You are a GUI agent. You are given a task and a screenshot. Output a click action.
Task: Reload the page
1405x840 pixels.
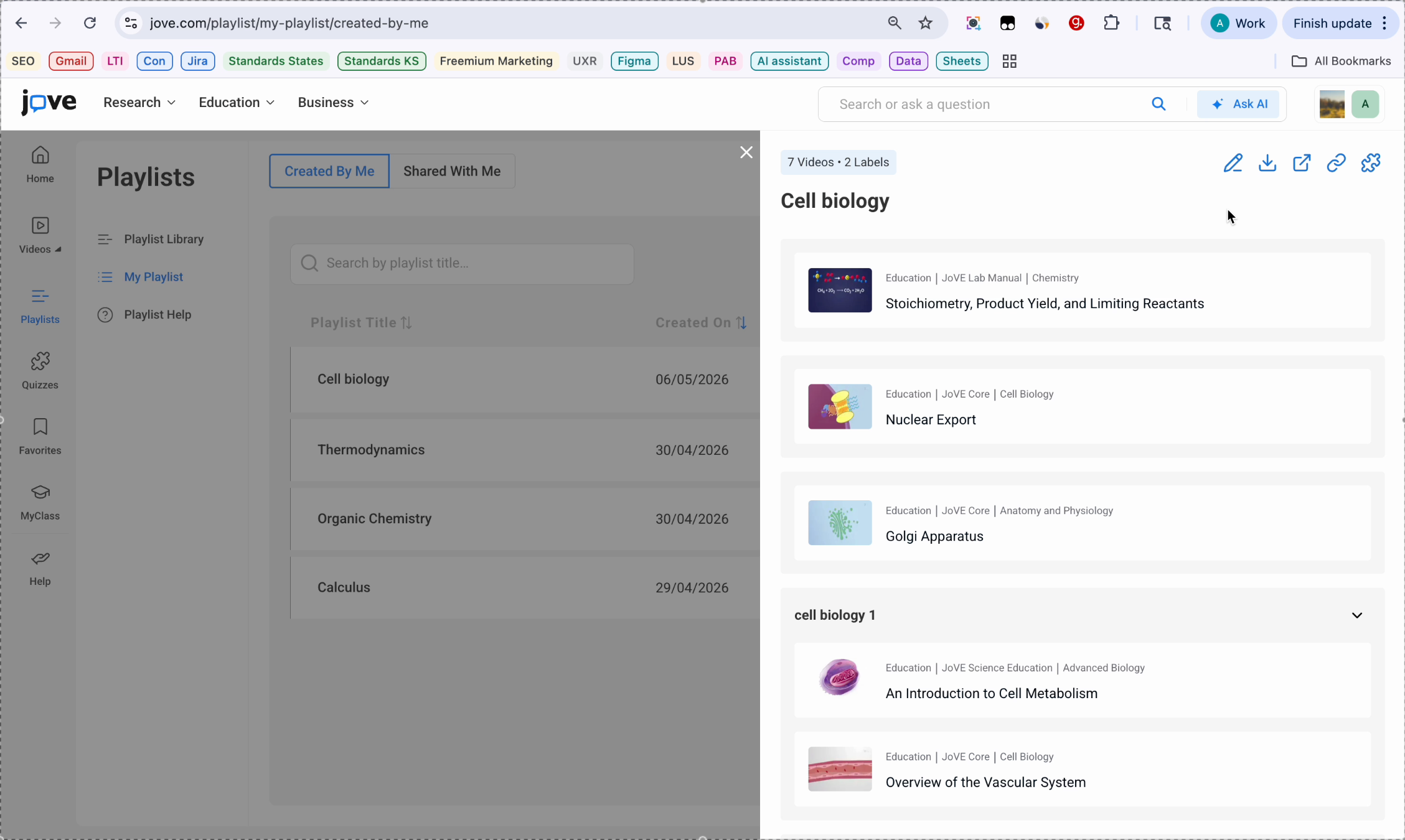click(x=90, y=23)
